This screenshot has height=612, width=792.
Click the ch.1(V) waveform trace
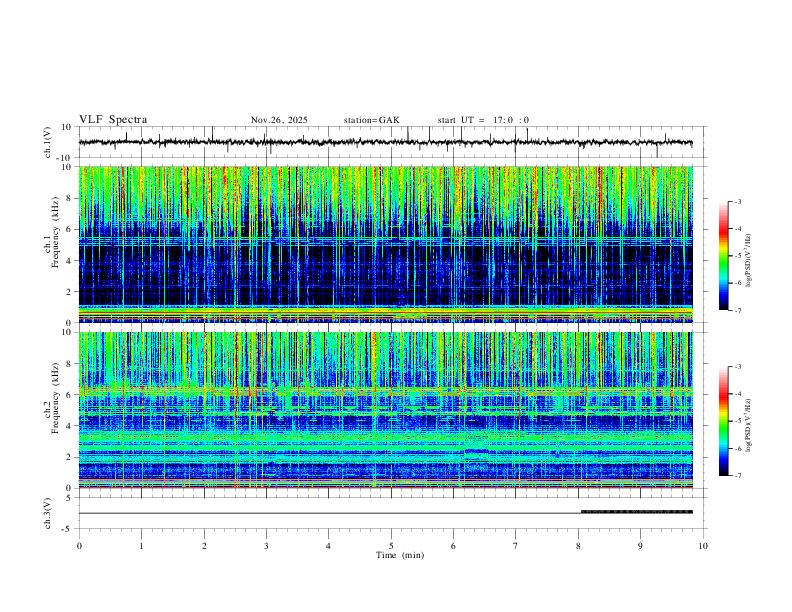[386, 142]
